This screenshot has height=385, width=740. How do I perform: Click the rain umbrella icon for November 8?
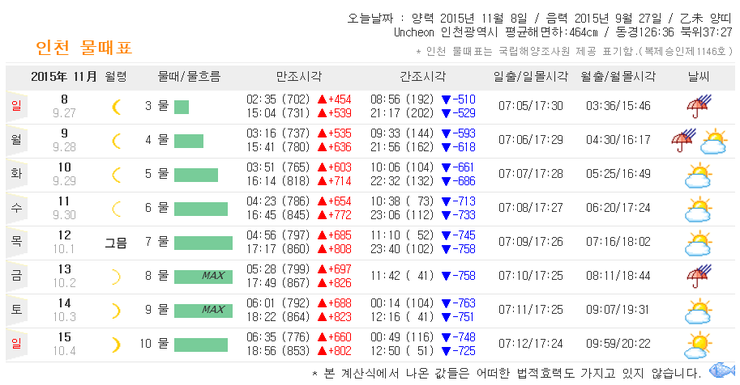tap(699, 106)
